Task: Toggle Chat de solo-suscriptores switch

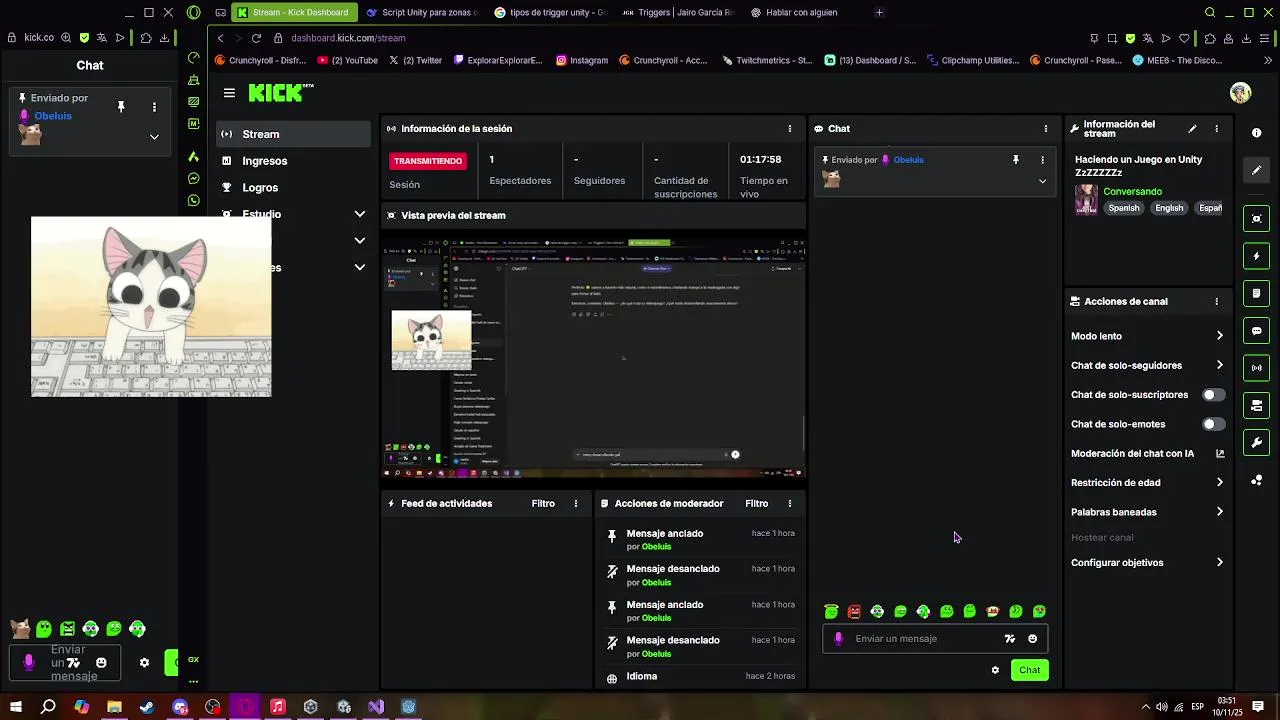Action: pyautogui.click(x=1213, y=395)
